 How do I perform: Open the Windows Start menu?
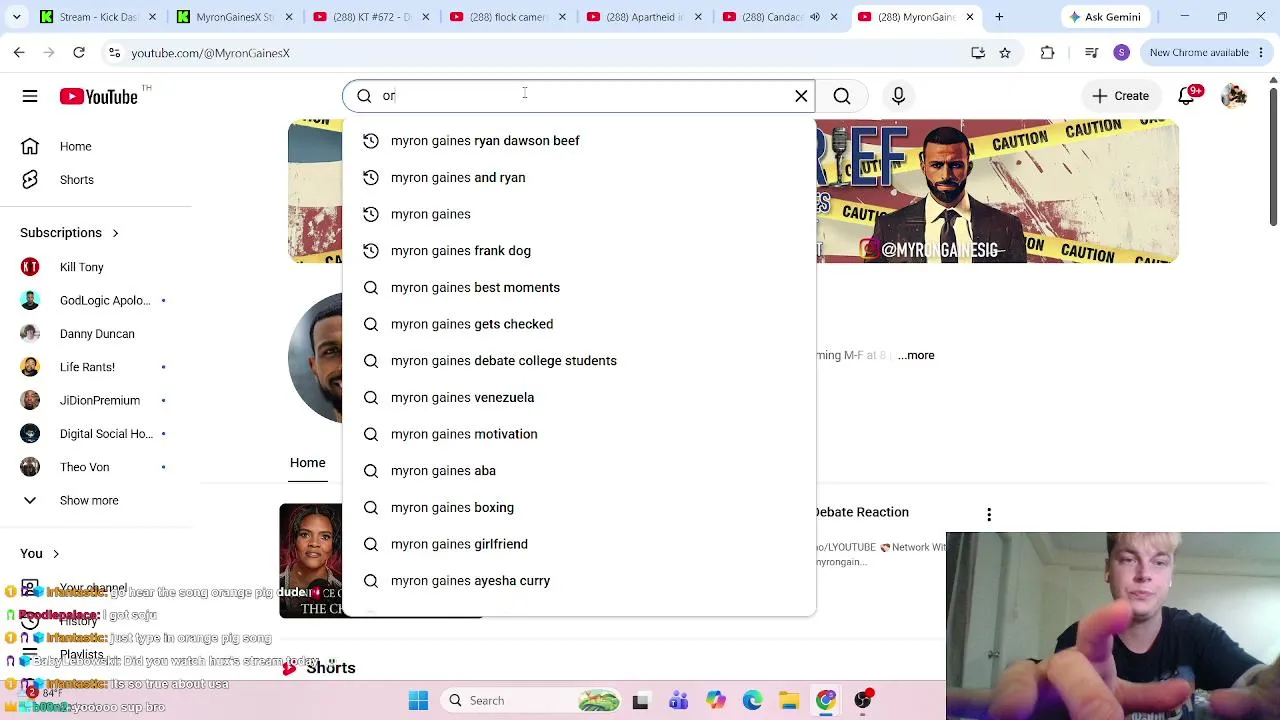[418, 701]
